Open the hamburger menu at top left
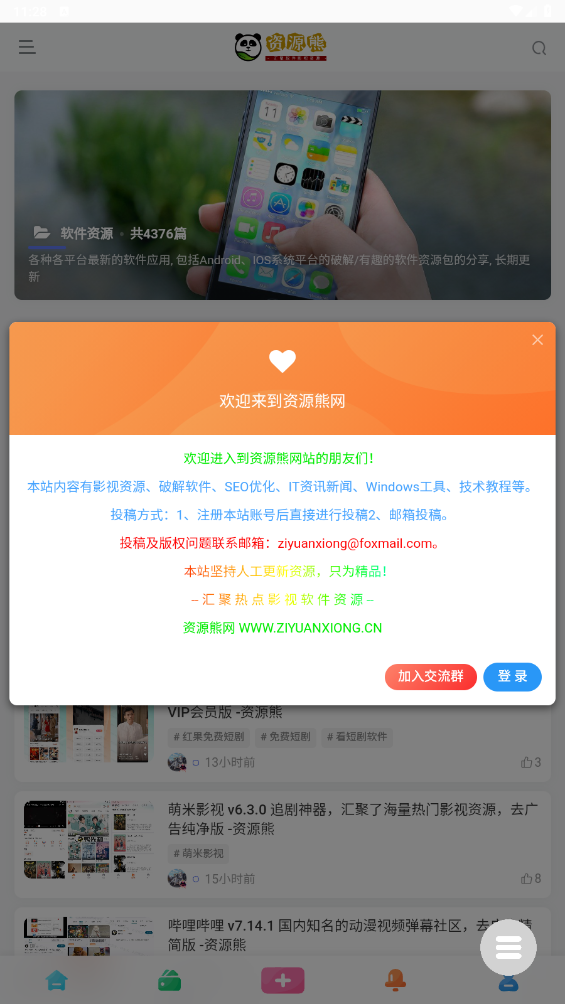 click(x=27, y=47)
